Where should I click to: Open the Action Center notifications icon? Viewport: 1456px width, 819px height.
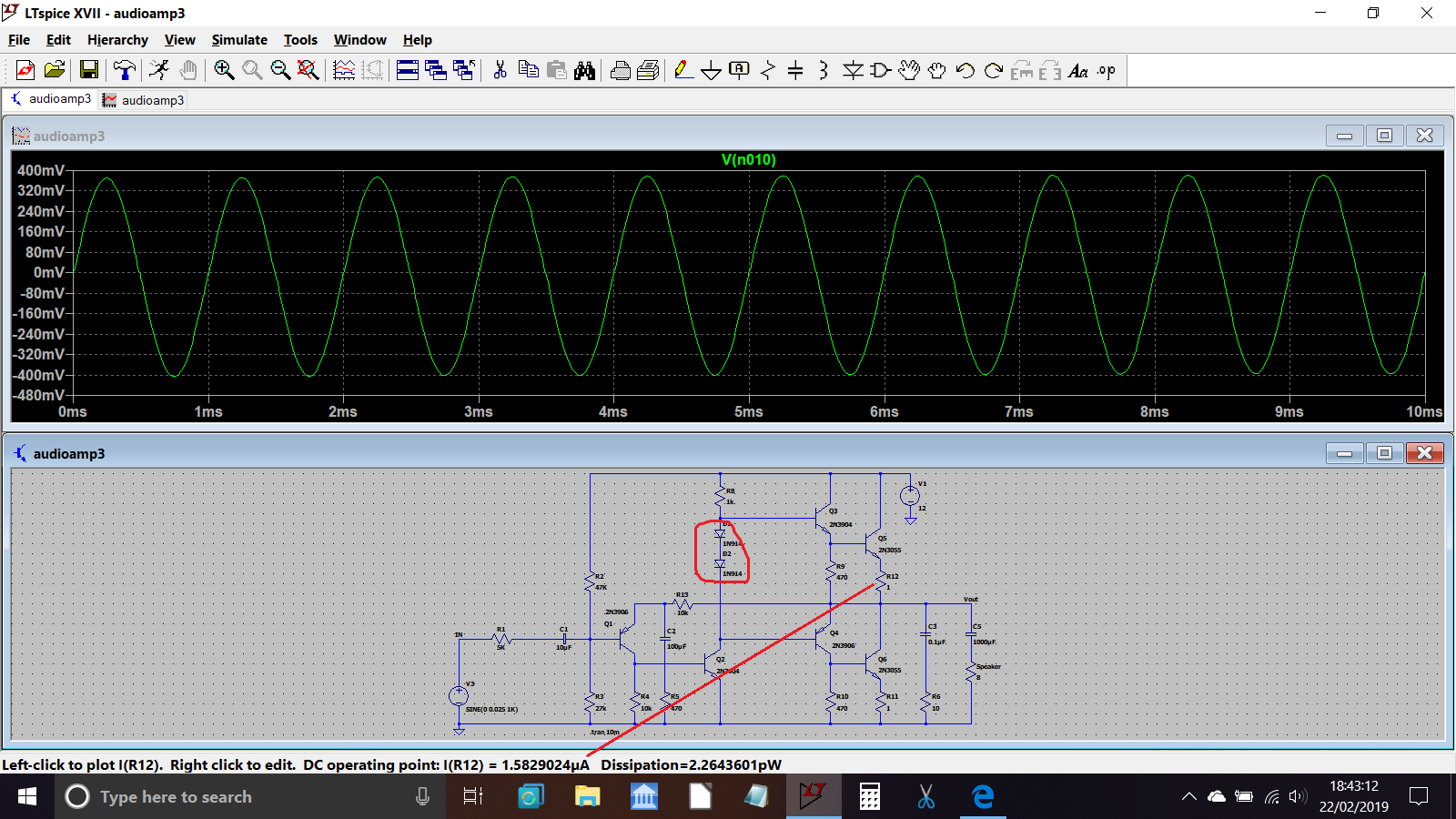coord(1419,796)
